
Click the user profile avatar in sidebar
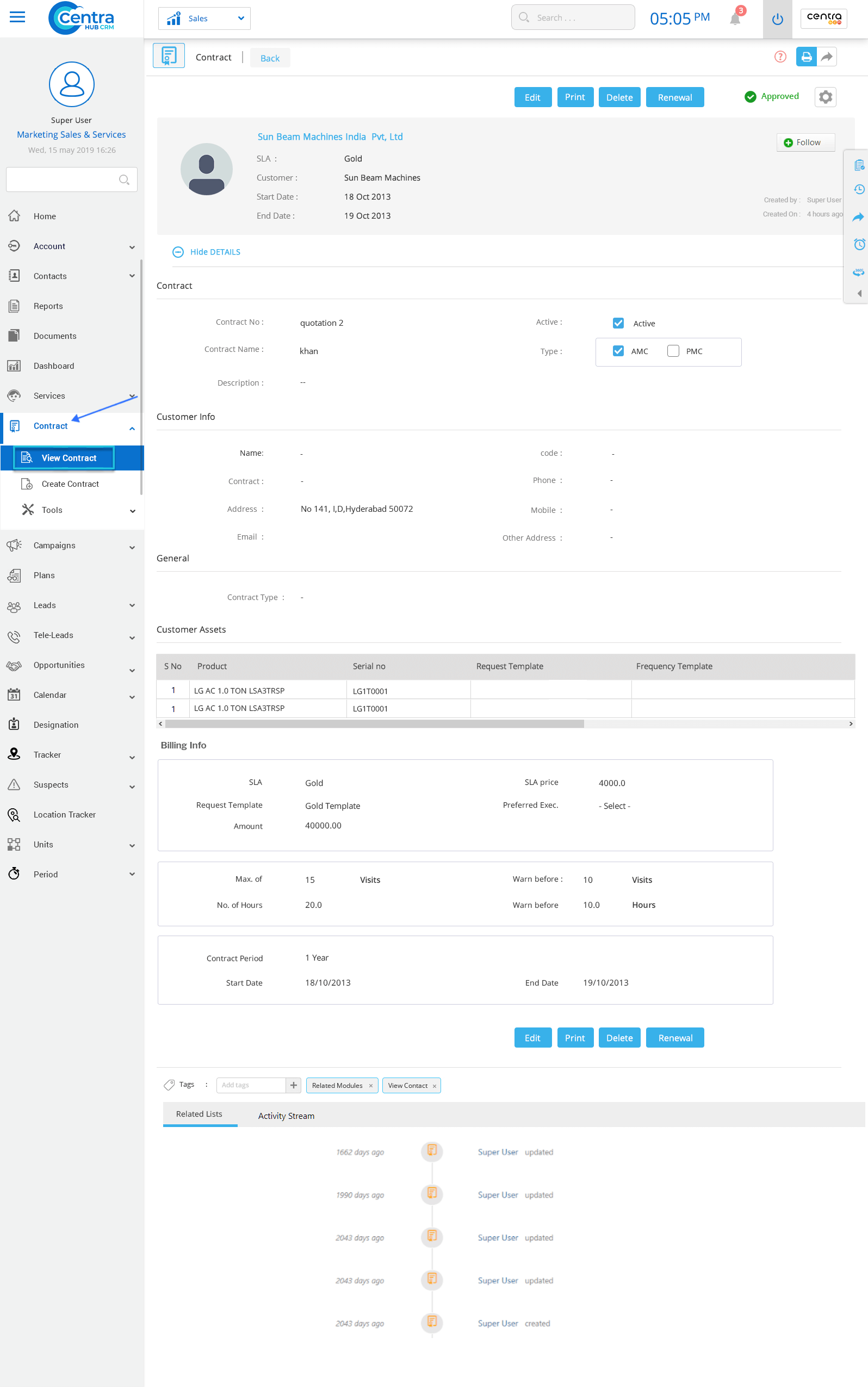(72, 84)
